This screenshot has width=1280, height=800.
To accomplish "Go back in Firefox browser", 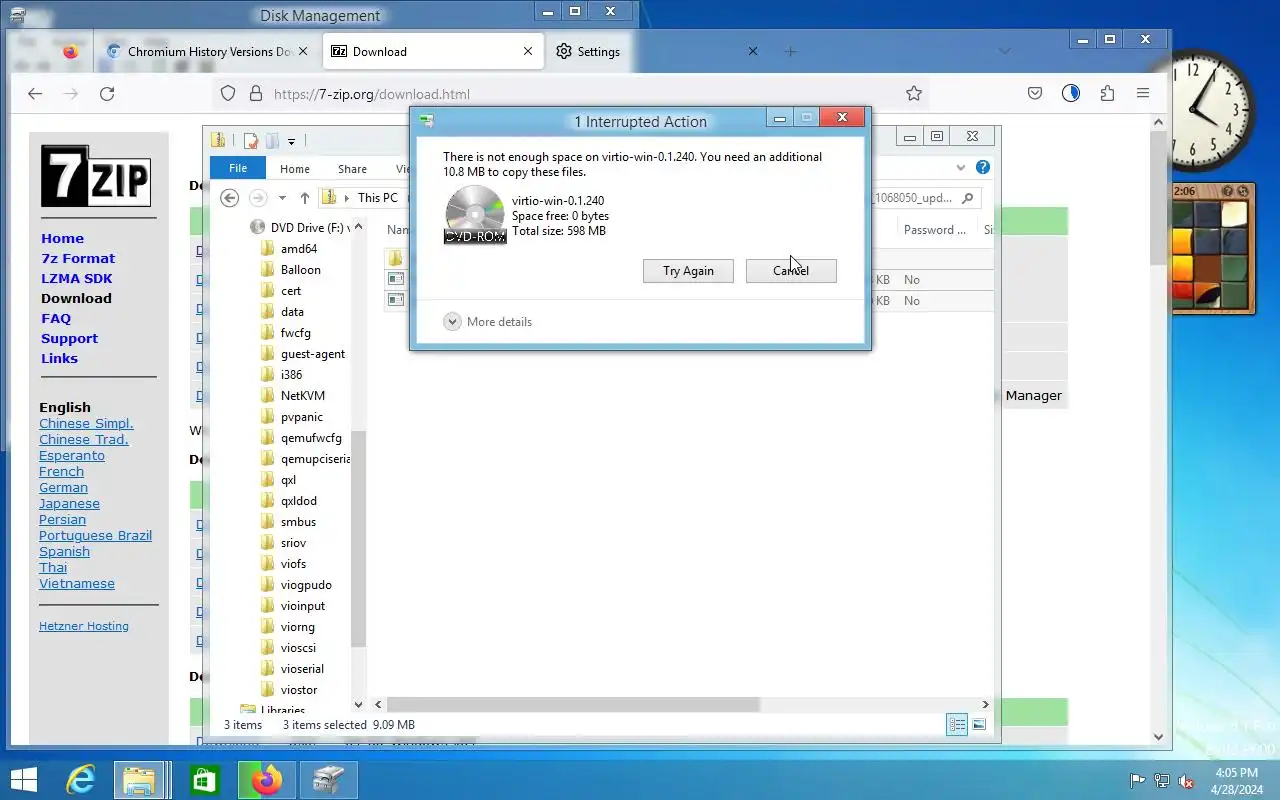I will click(x=35, y=94).
